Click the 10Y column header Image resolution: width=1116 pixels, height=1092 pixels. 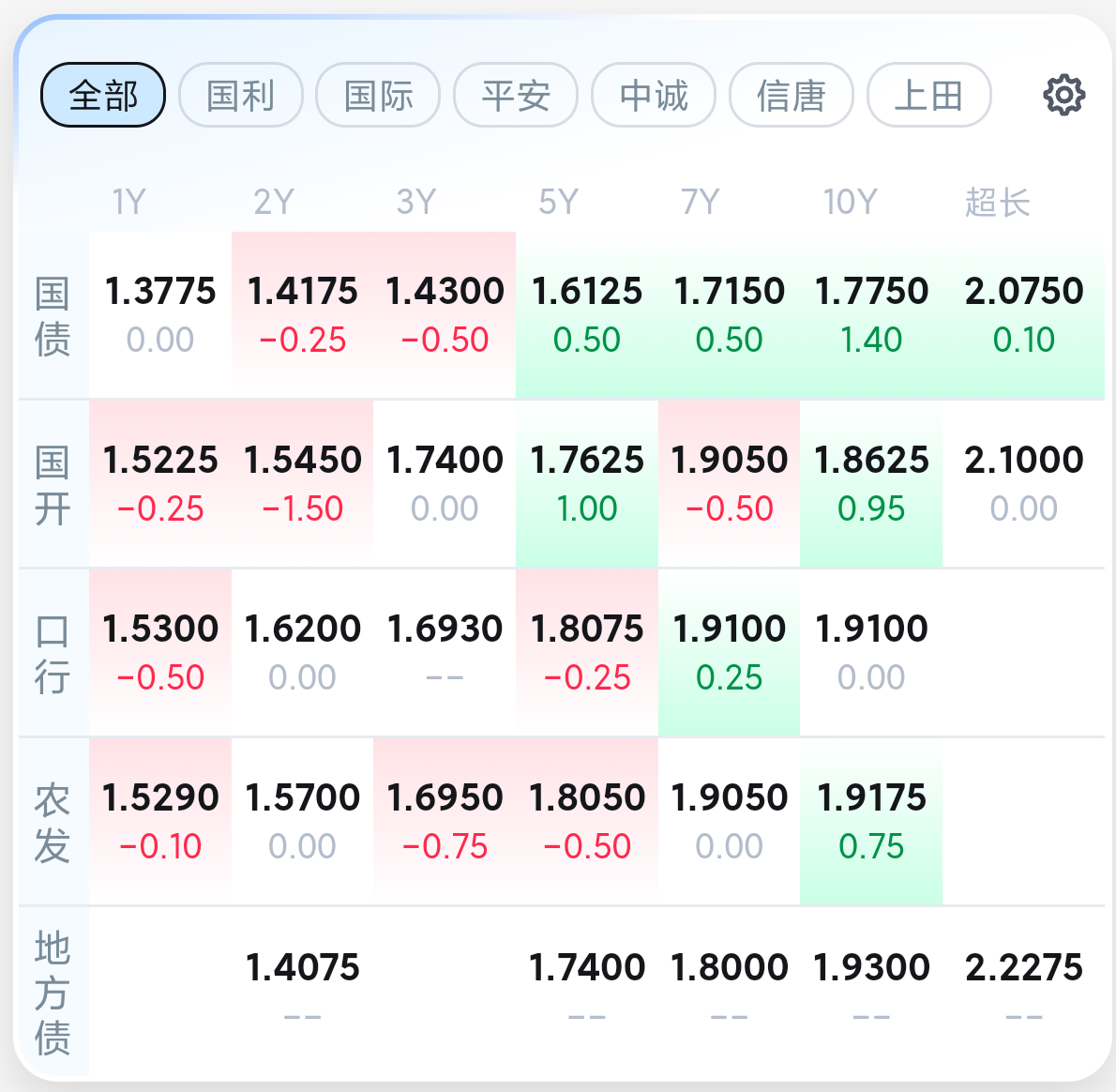pyautogui.click(x=851, y=202)
